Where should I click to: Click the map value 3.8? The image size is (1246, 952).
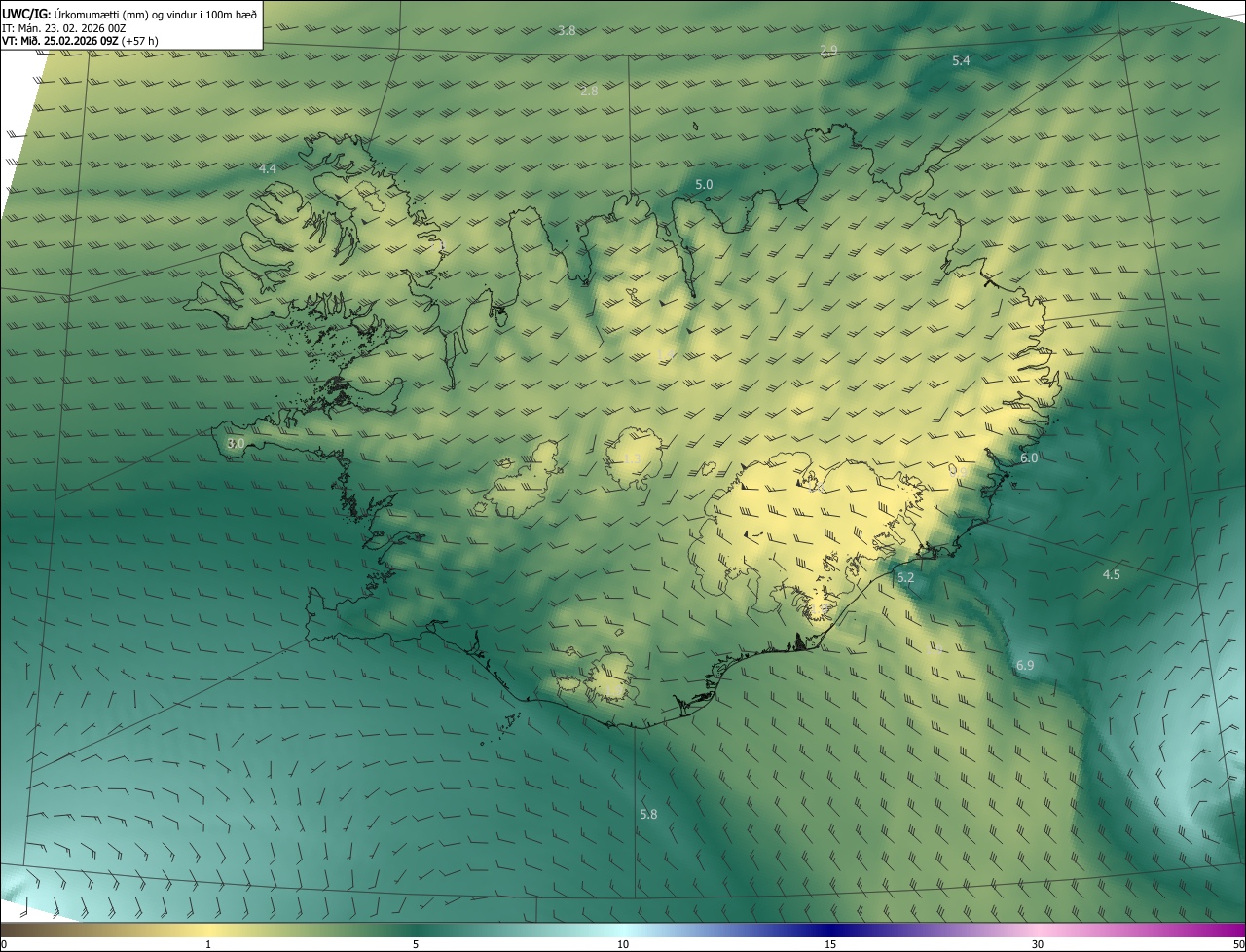[567, 31]
